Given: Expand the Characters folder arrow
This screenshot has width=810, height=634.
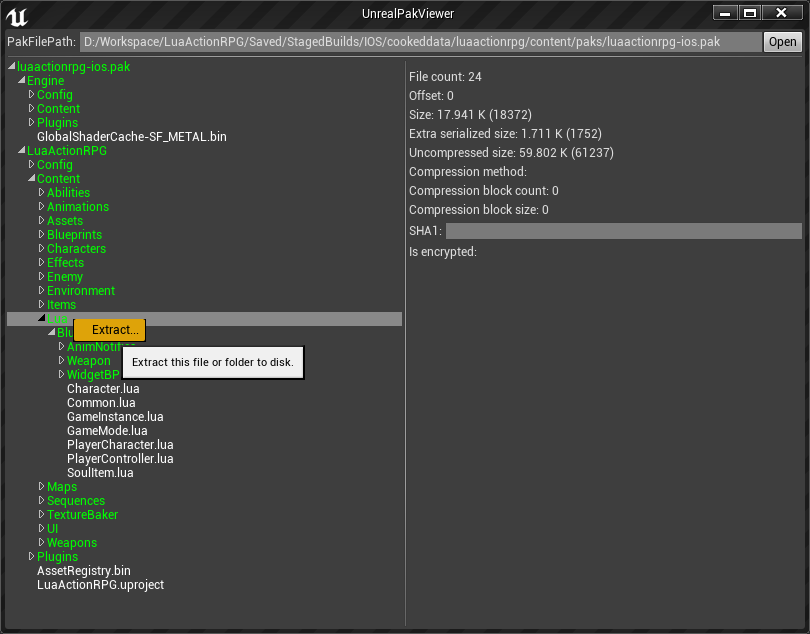Looking at the screenshot, I should (42, 248).
